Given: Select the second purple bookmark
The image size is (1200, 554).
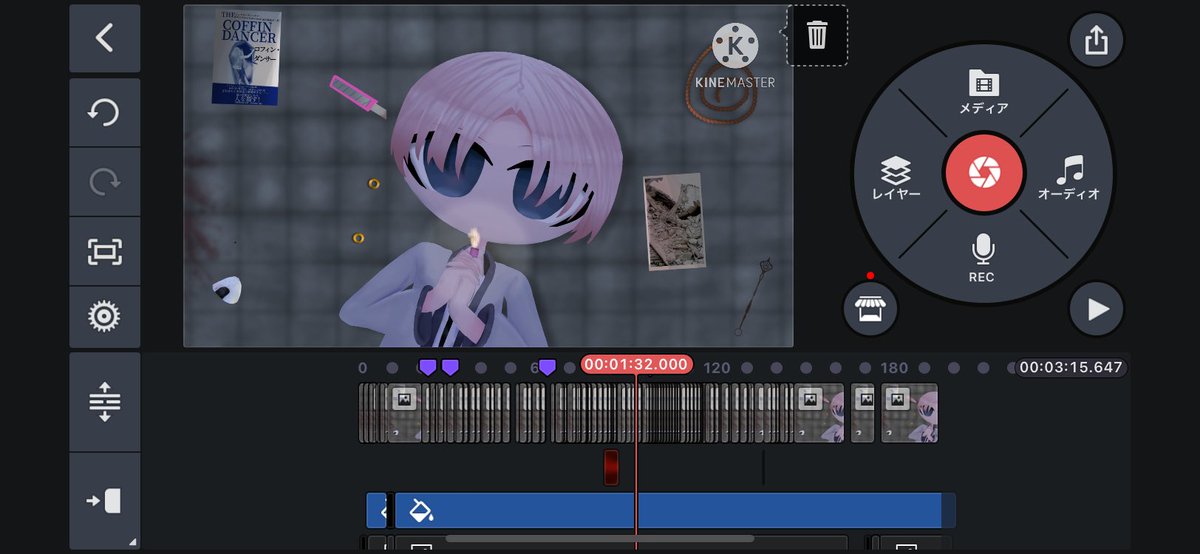Looking at the screenshot, I should tap(450, 367).
